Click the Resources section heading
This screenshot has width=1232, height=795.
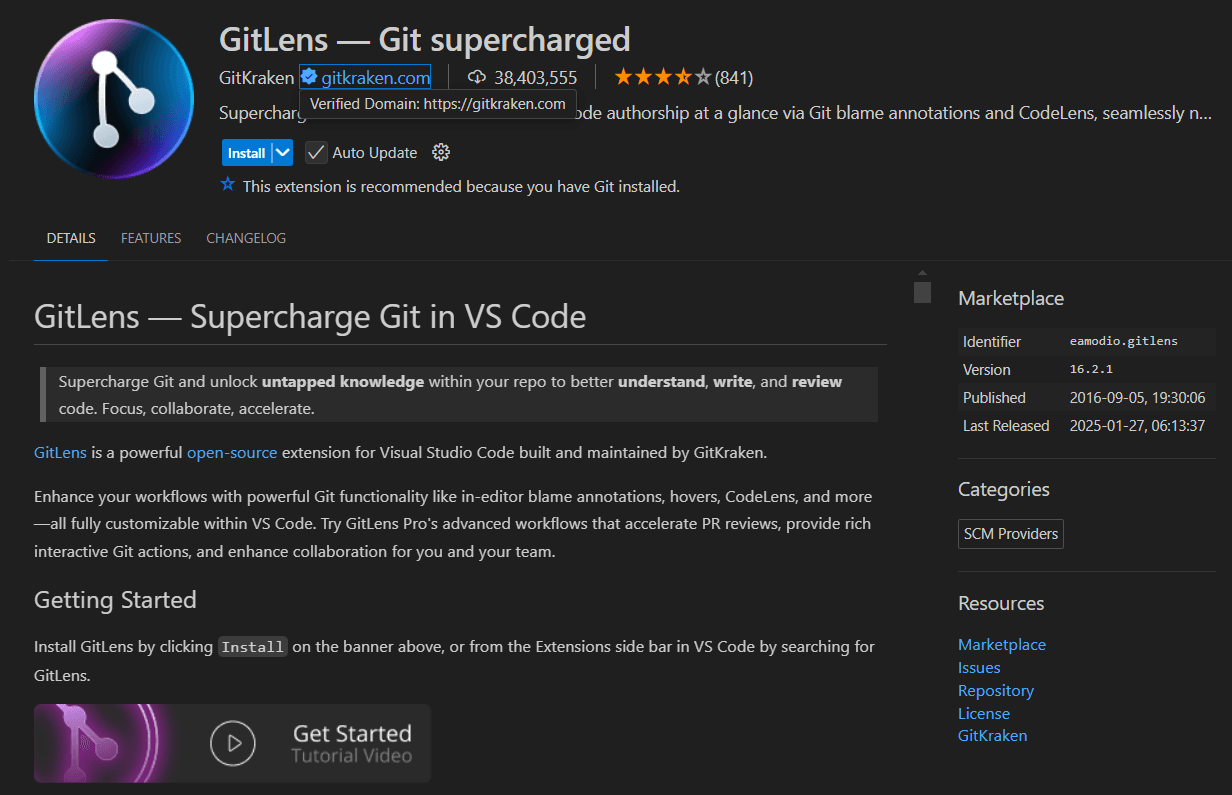1001,603
